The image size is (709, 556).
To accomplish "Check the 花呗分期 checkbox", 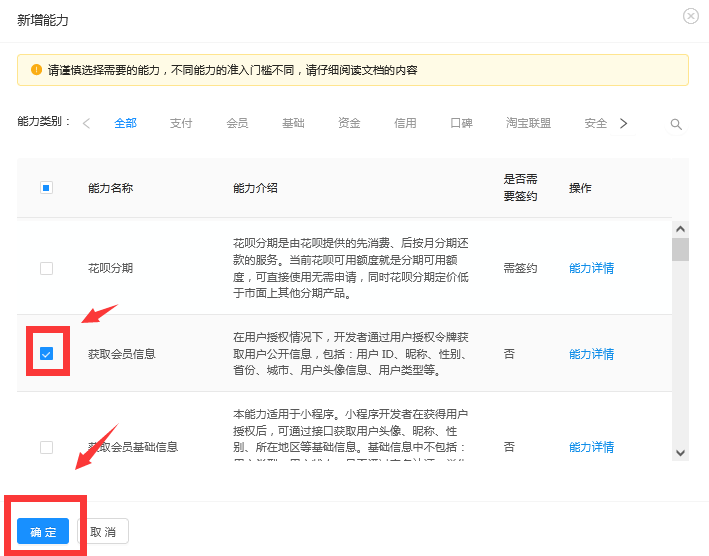I will [x=46, y=268].
